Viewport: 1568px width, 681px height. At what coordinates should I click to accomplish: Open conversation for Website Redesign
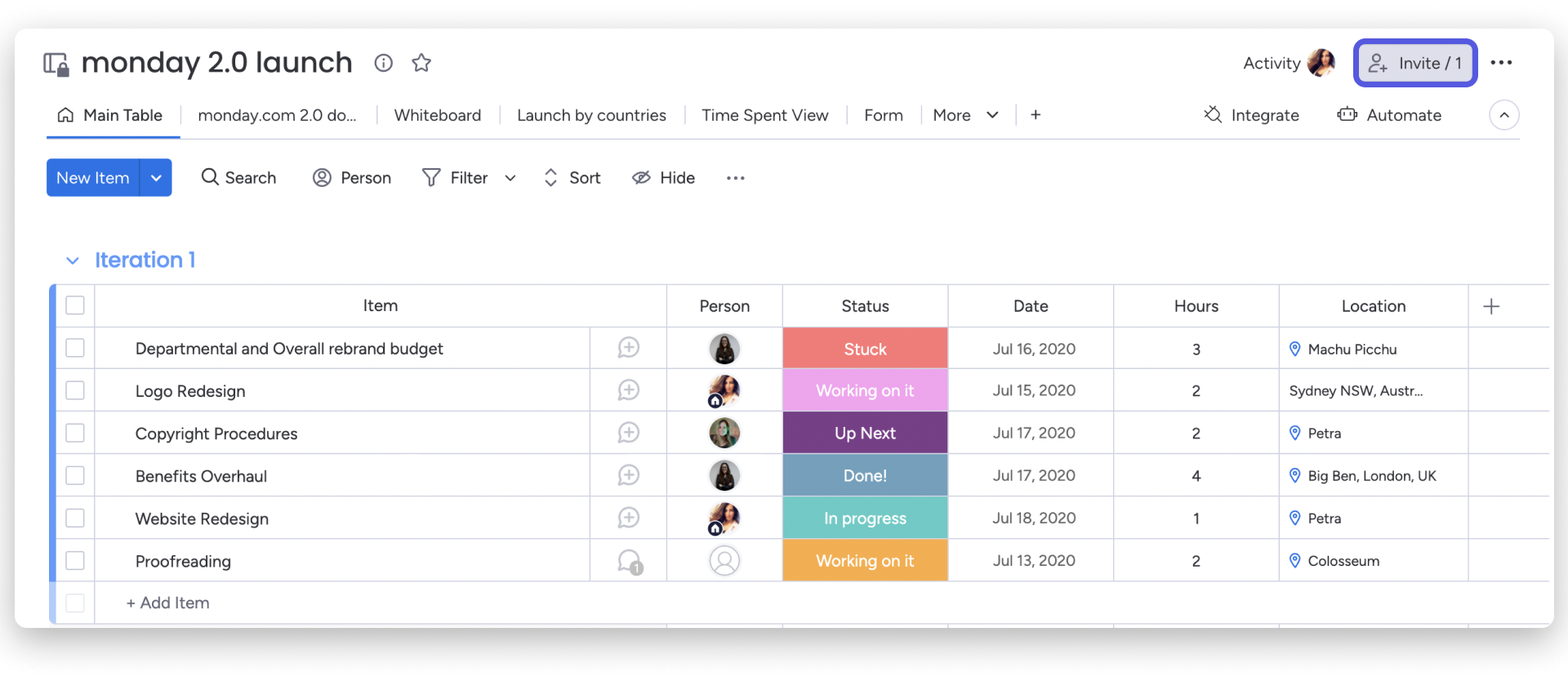[x=628, y=518]
